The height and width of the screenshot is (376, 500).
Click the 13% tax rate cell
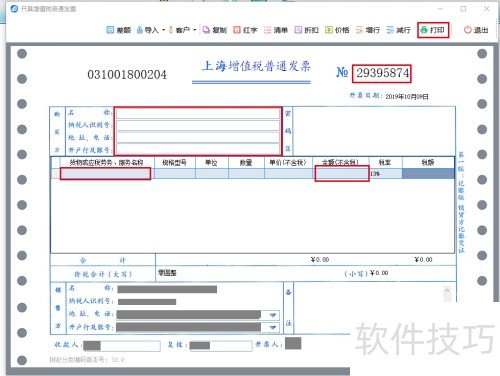pos(386,174)
